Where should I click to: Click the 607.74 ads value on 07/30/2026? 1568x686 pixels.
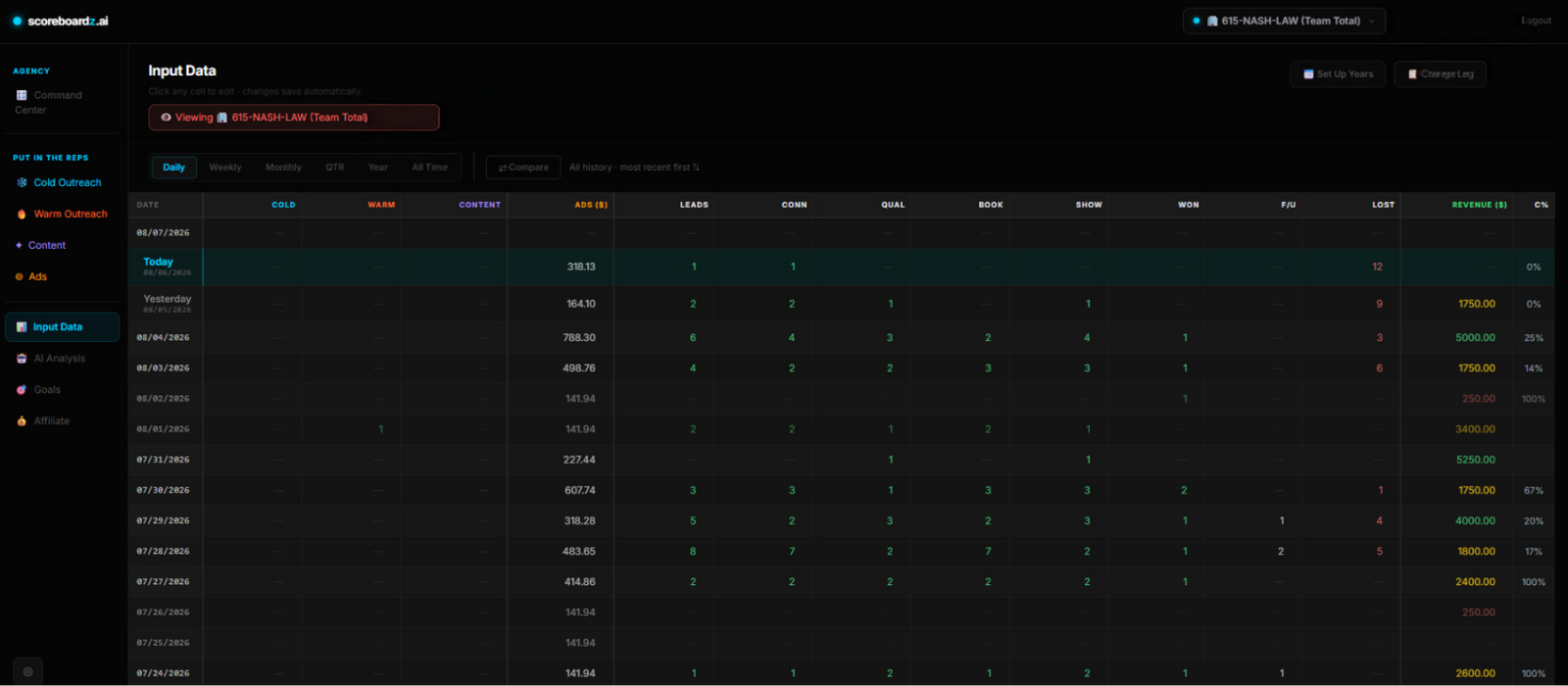pyautogui.click(x=579, y=490)
